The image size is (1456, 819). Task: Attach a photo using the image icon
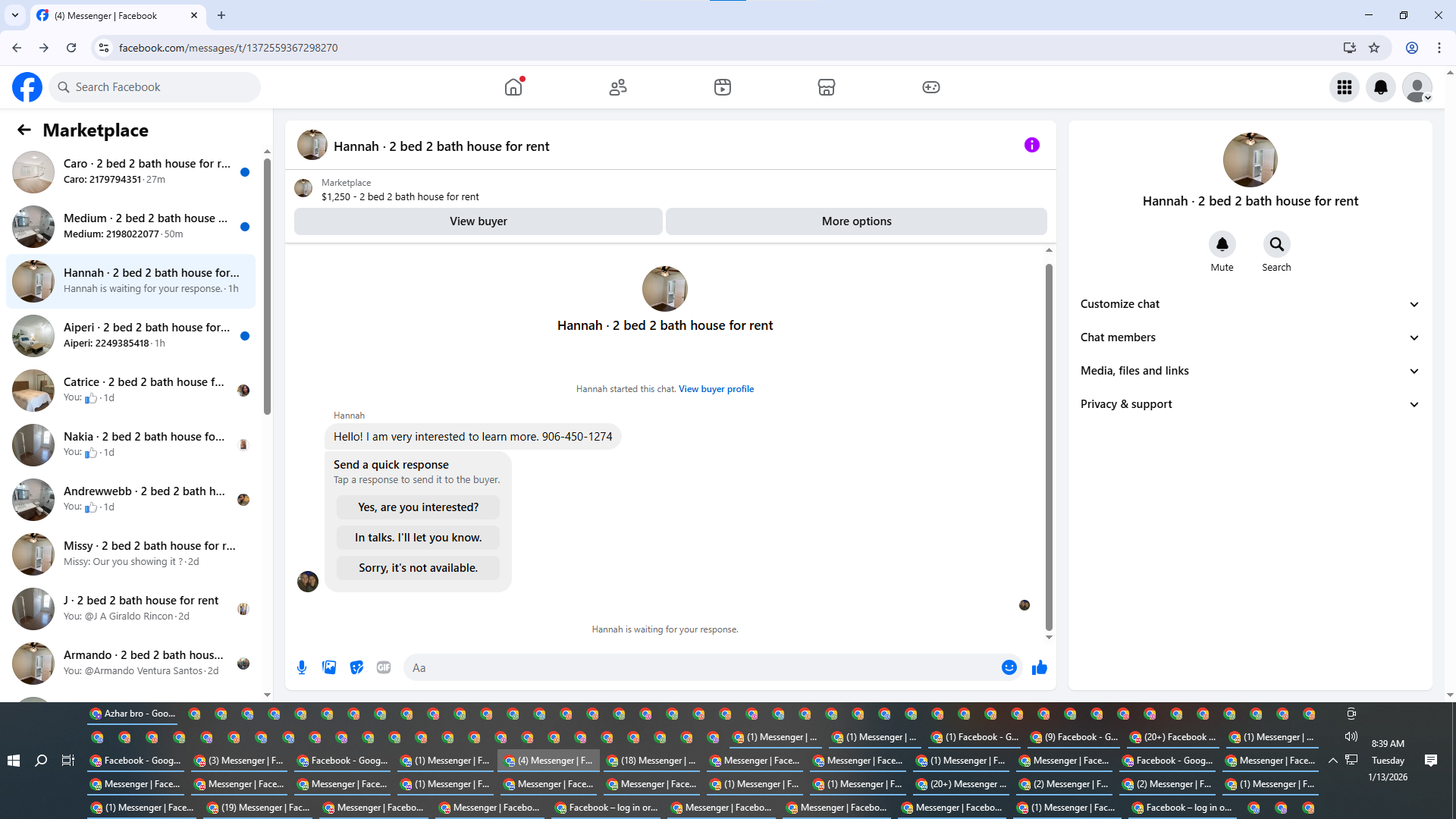click(x=329, y=667)
